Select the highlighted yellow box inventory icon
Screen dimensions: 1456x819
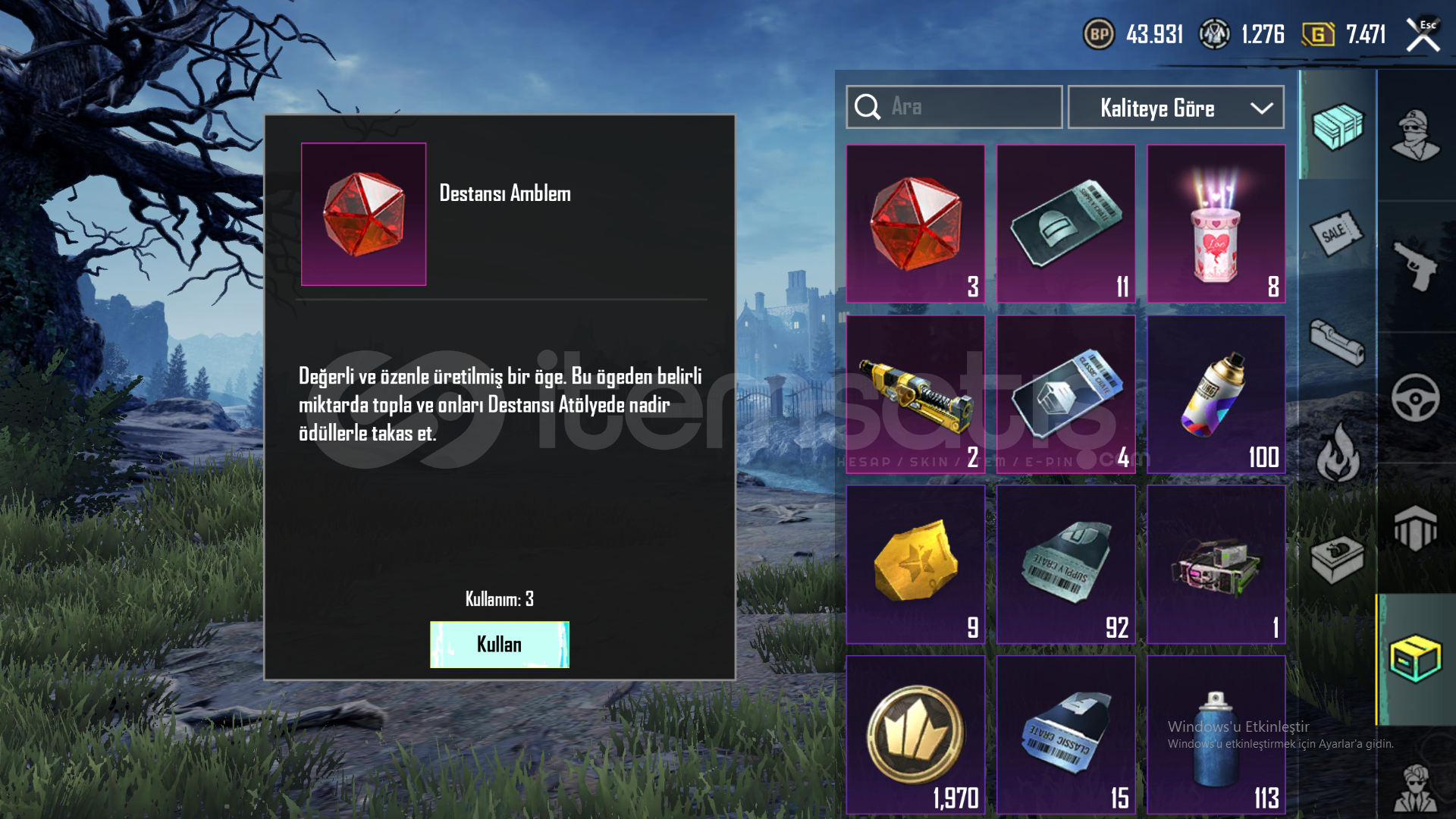coord(1415,658)
